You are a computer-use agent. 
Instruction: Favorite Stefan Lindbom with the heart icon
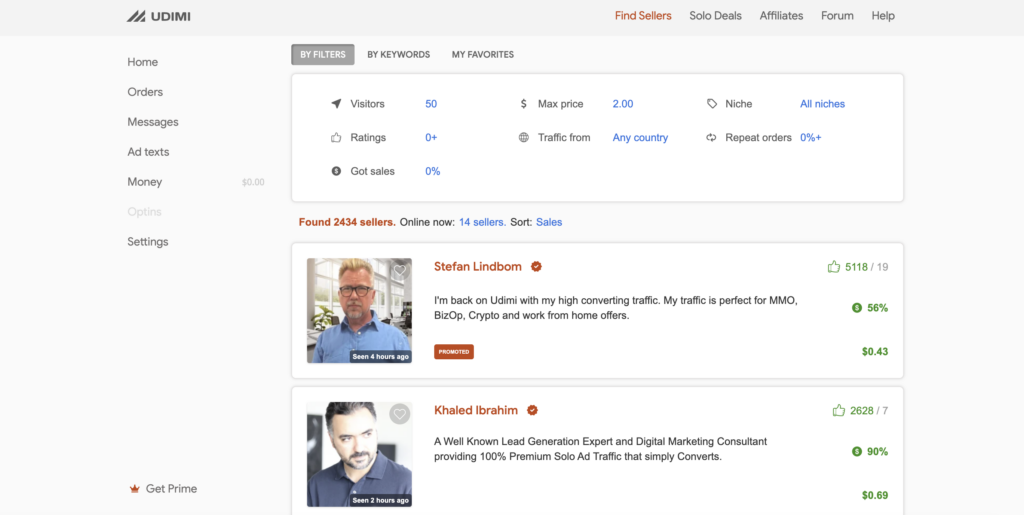400,270
